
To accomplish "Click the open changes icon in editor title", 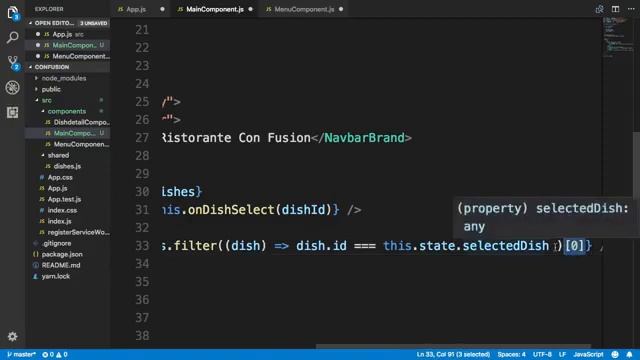I will 599,9.
